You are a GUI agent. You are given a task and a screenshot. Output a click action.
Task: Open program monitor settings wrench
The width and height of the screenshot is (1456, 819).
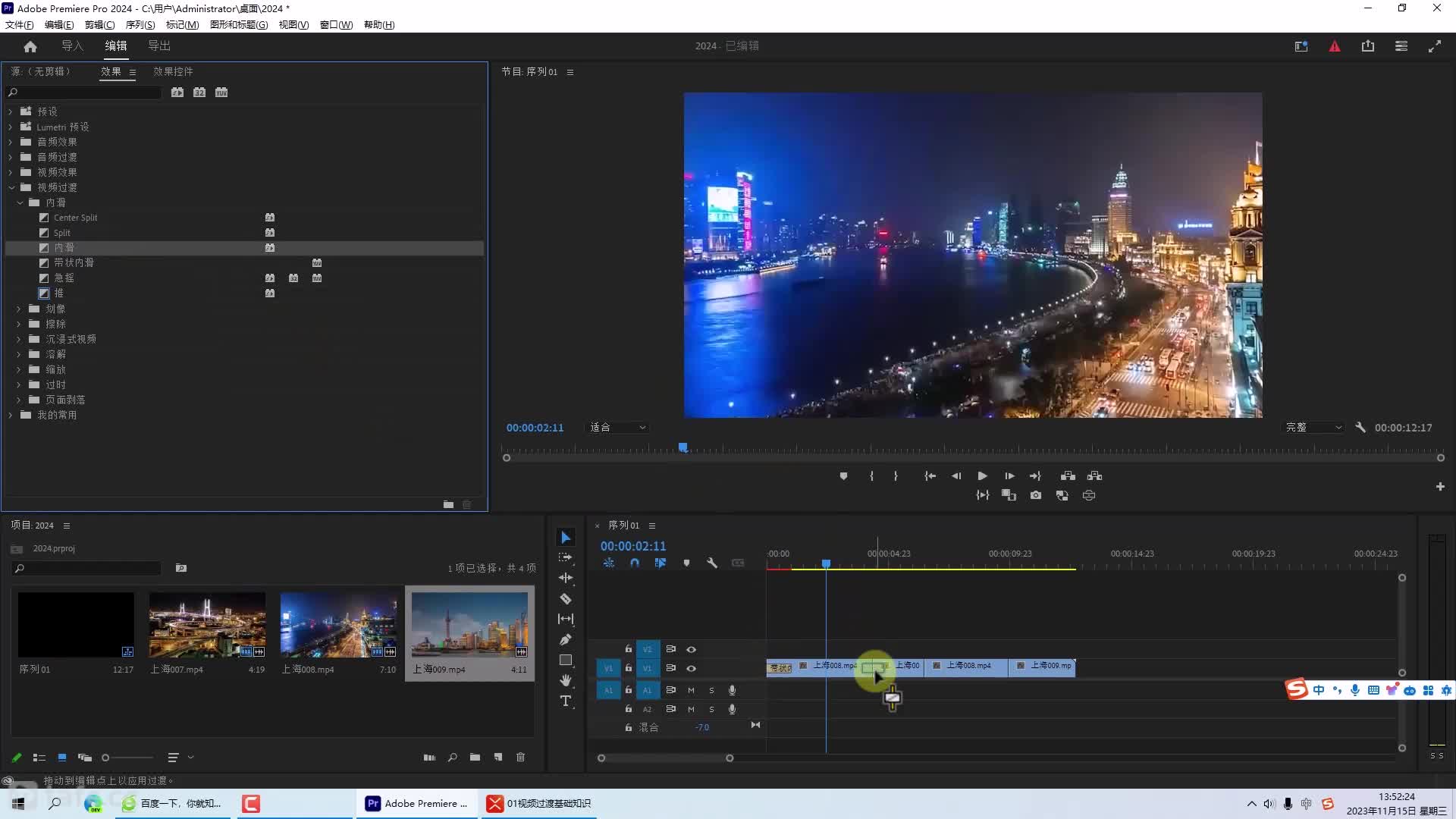[1360, 428]
